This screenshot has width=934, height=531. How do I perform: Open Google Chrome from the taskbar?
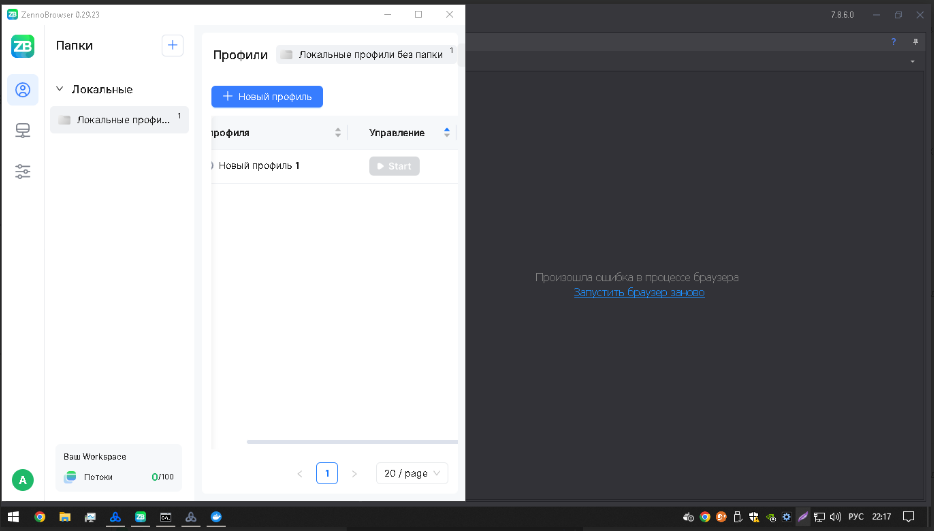point(39,517)
